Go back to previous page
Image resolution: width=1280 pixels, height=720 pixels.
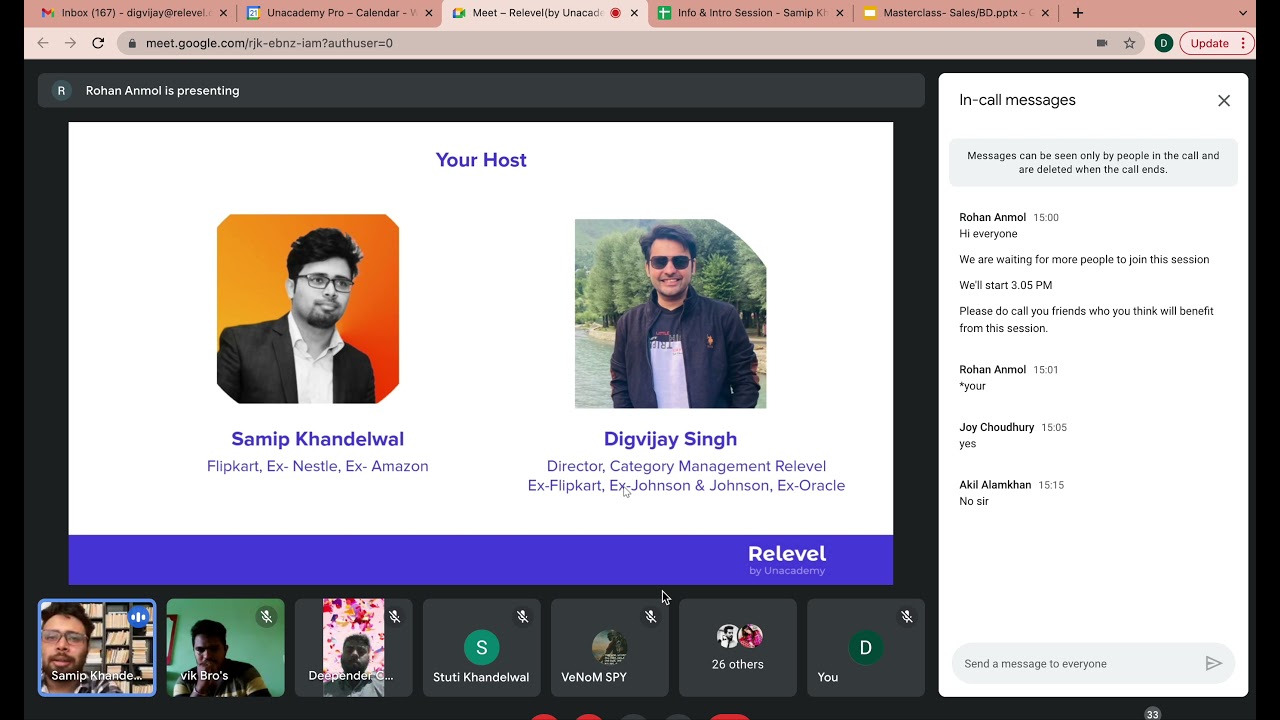pos(42,43)
